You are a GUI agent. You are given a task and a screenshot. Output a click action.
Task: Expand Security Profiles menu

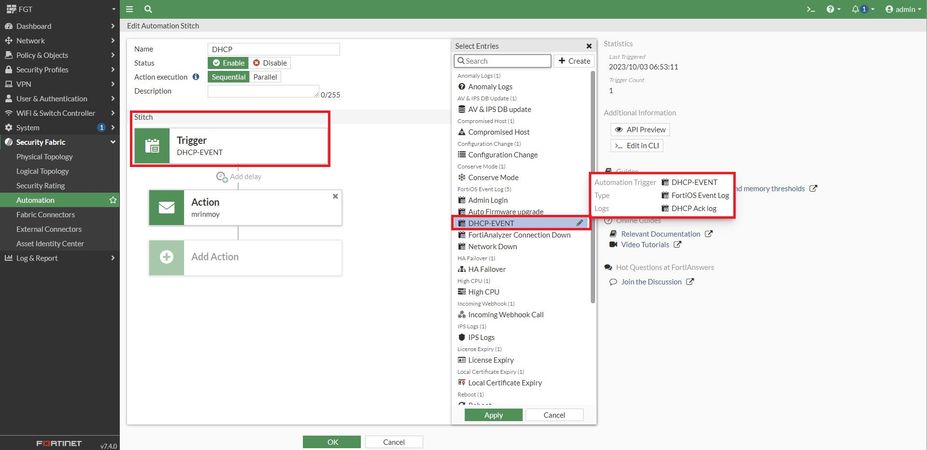pos(60,70)
